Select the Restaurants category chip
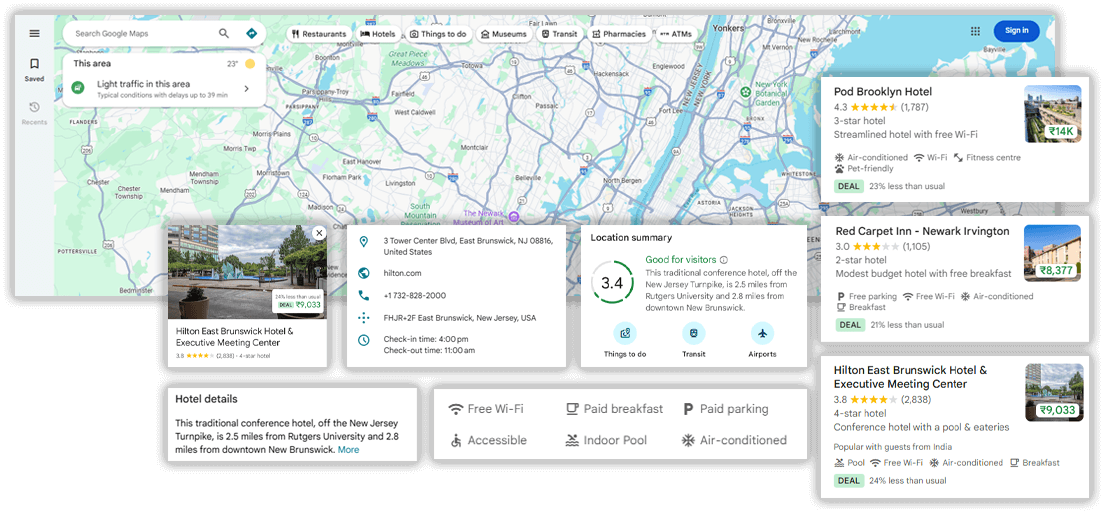The width and height of the screenshot is (1110, 518). pyautogui.click(x=319, y=34)
